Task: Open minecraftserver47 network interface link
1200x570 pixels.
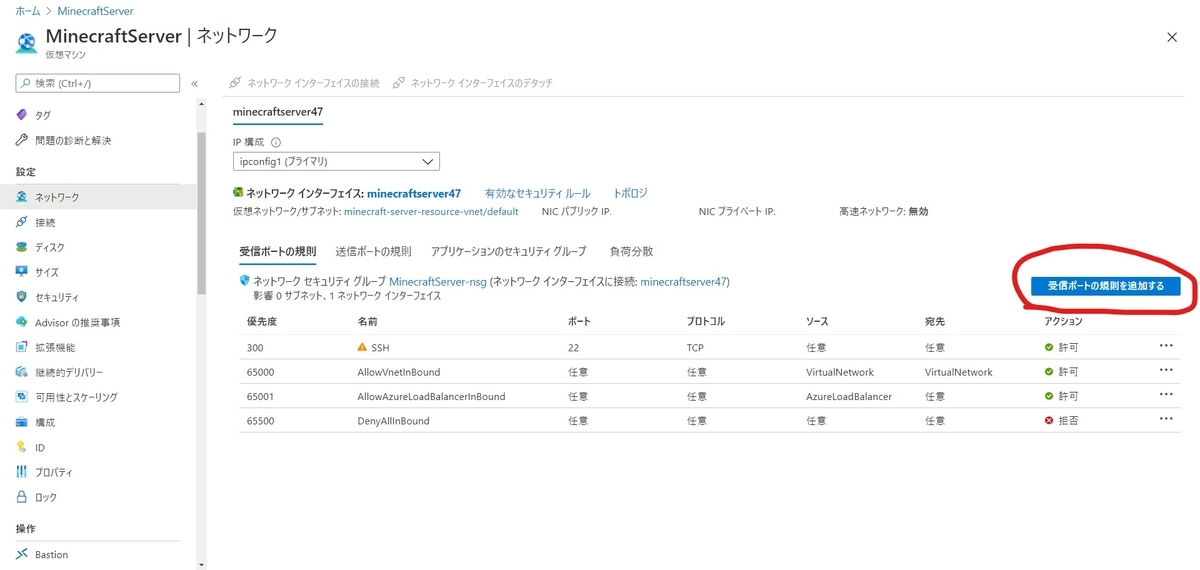Action: [414, 193]
